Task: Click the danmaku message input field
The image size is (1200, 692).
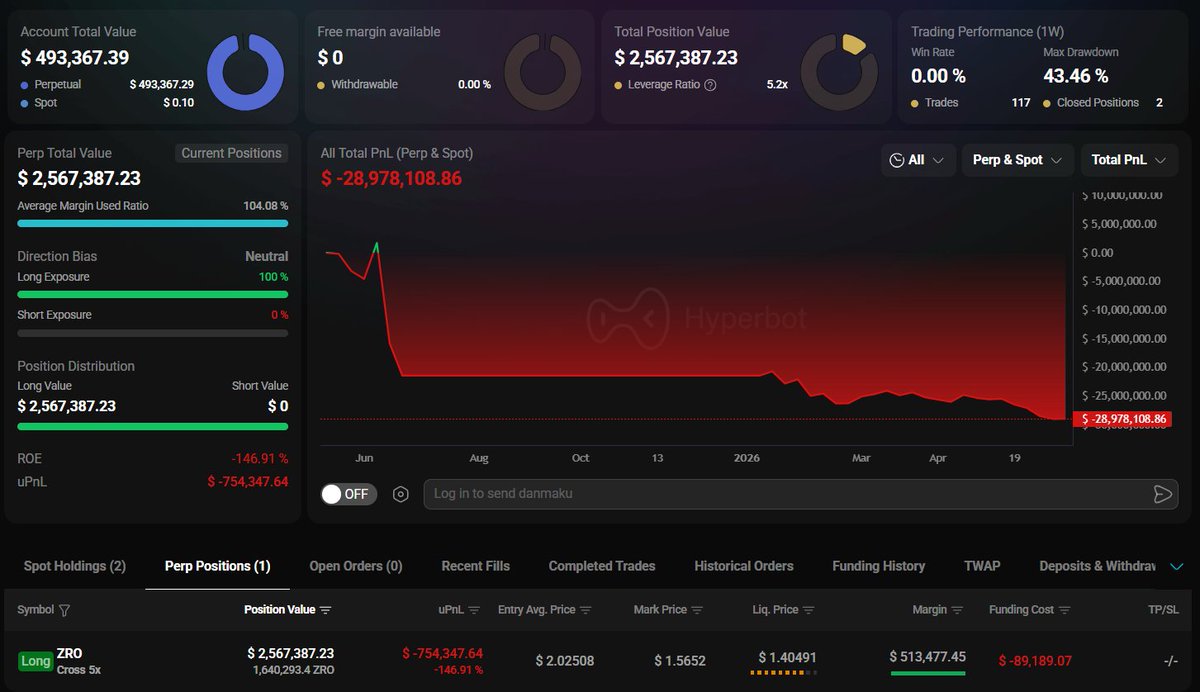Action: (x=780, y=494)
